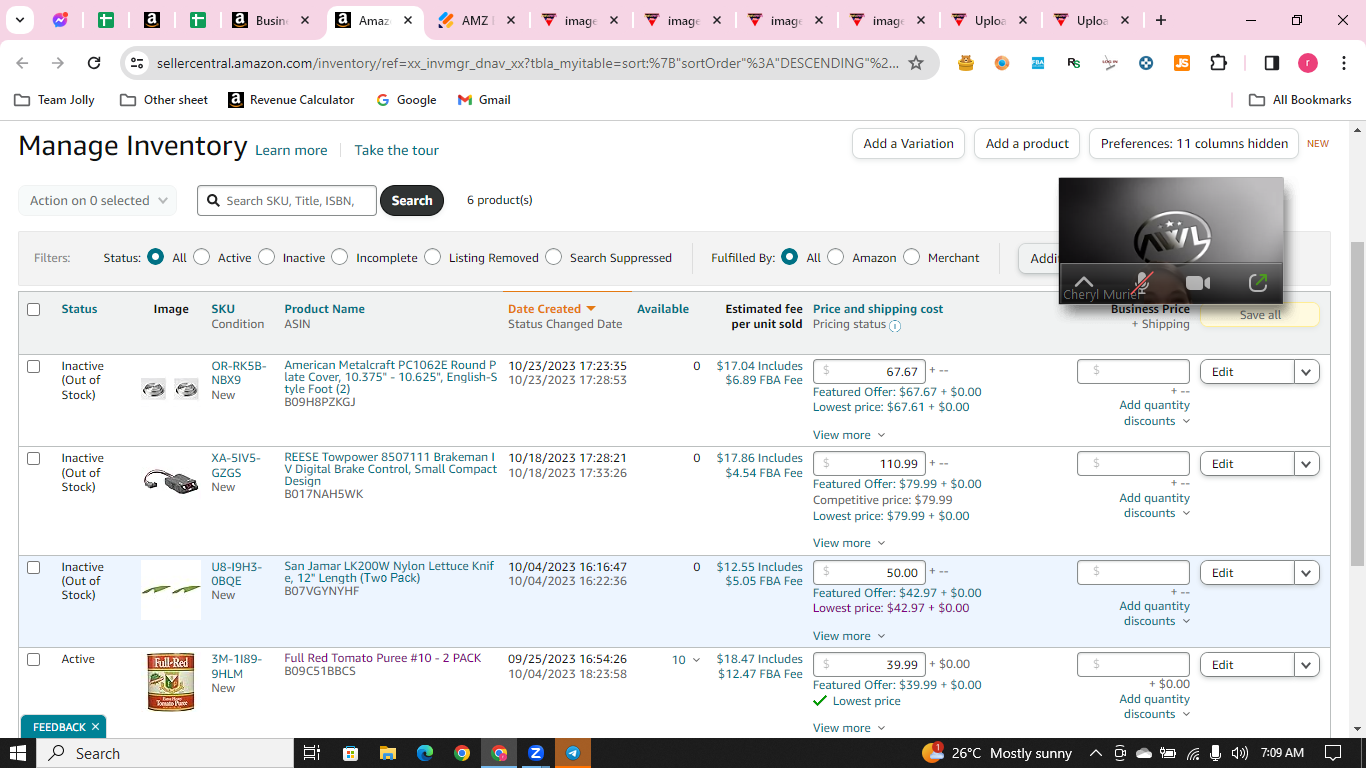This screenshot has height=768, width=1366.
Task: Reload the page with browser refresh icon
Action: pos(94,63)
